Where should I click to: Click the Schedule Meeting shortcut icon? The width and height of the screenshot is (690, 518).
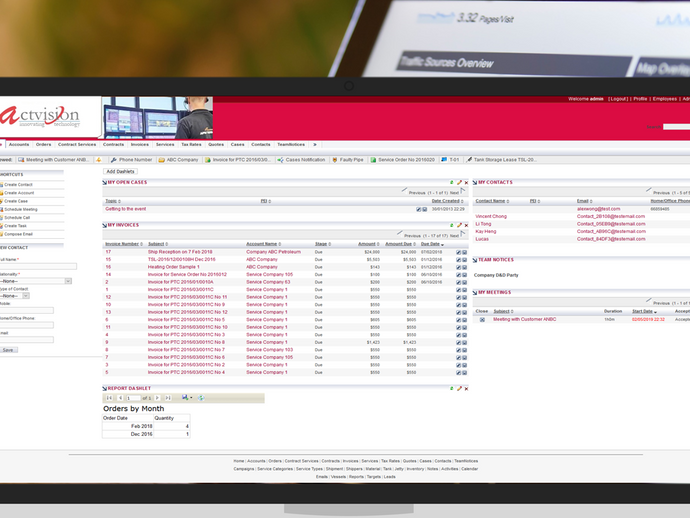click(x=1, y=209)
